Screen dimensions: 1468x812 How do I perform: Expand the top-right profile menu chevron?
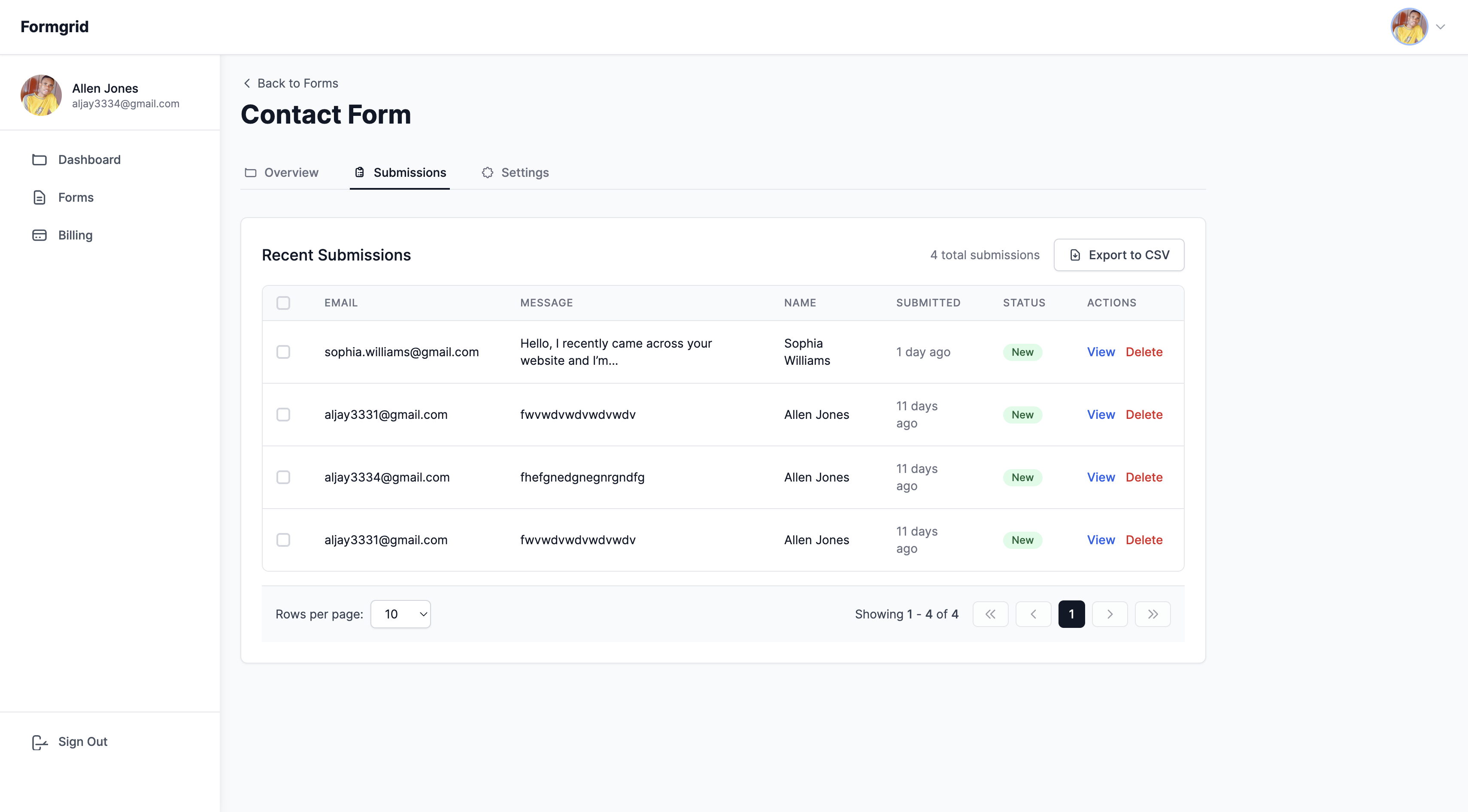(x=1440, y=27)
